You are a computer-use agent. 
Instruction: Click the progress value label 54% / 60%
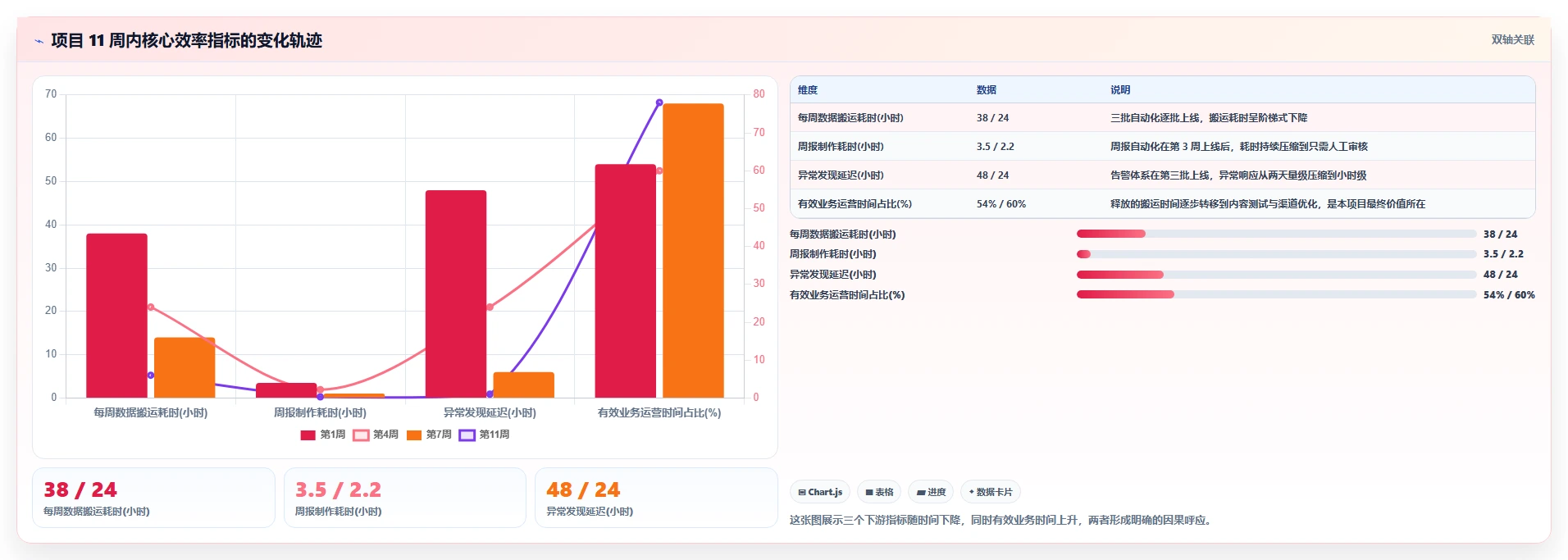pyautogui.click(x=1509, y=295)
